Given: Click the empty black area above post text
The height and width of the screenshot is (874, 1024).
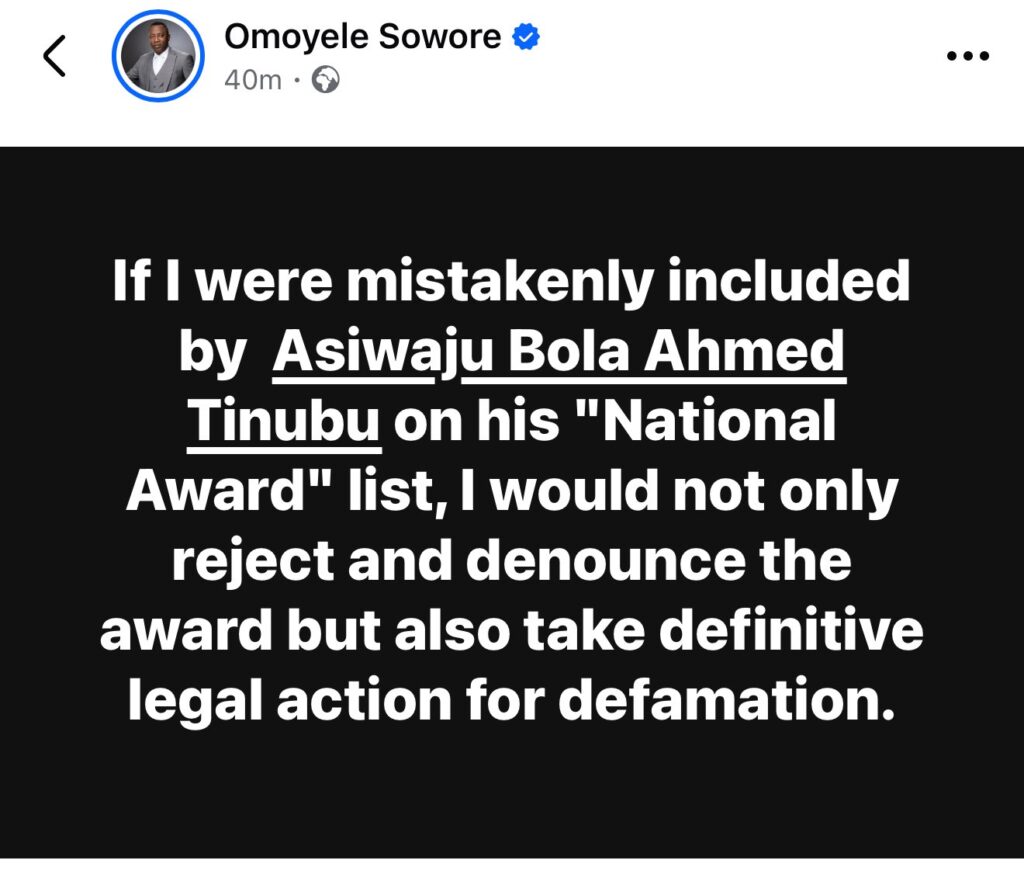Looking at the screenshot, I should pos(512,199).
